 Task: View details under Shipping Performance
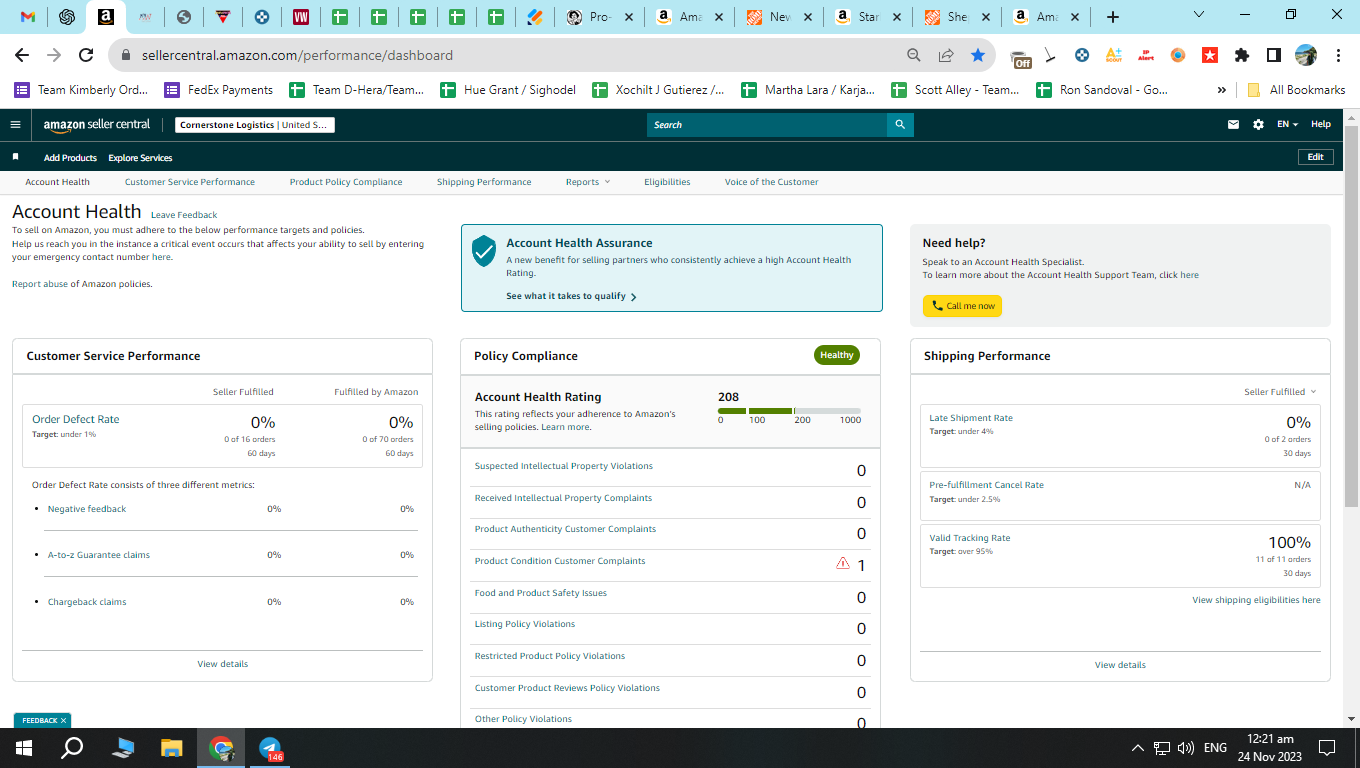[x=1120, y=665]
